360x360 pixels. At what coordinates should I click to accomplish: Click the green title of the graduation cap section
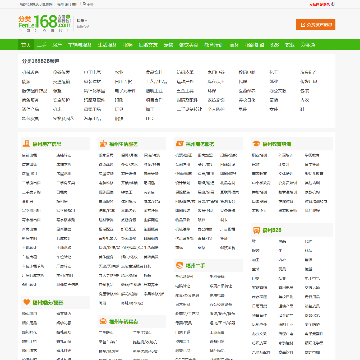coord(277,144)
